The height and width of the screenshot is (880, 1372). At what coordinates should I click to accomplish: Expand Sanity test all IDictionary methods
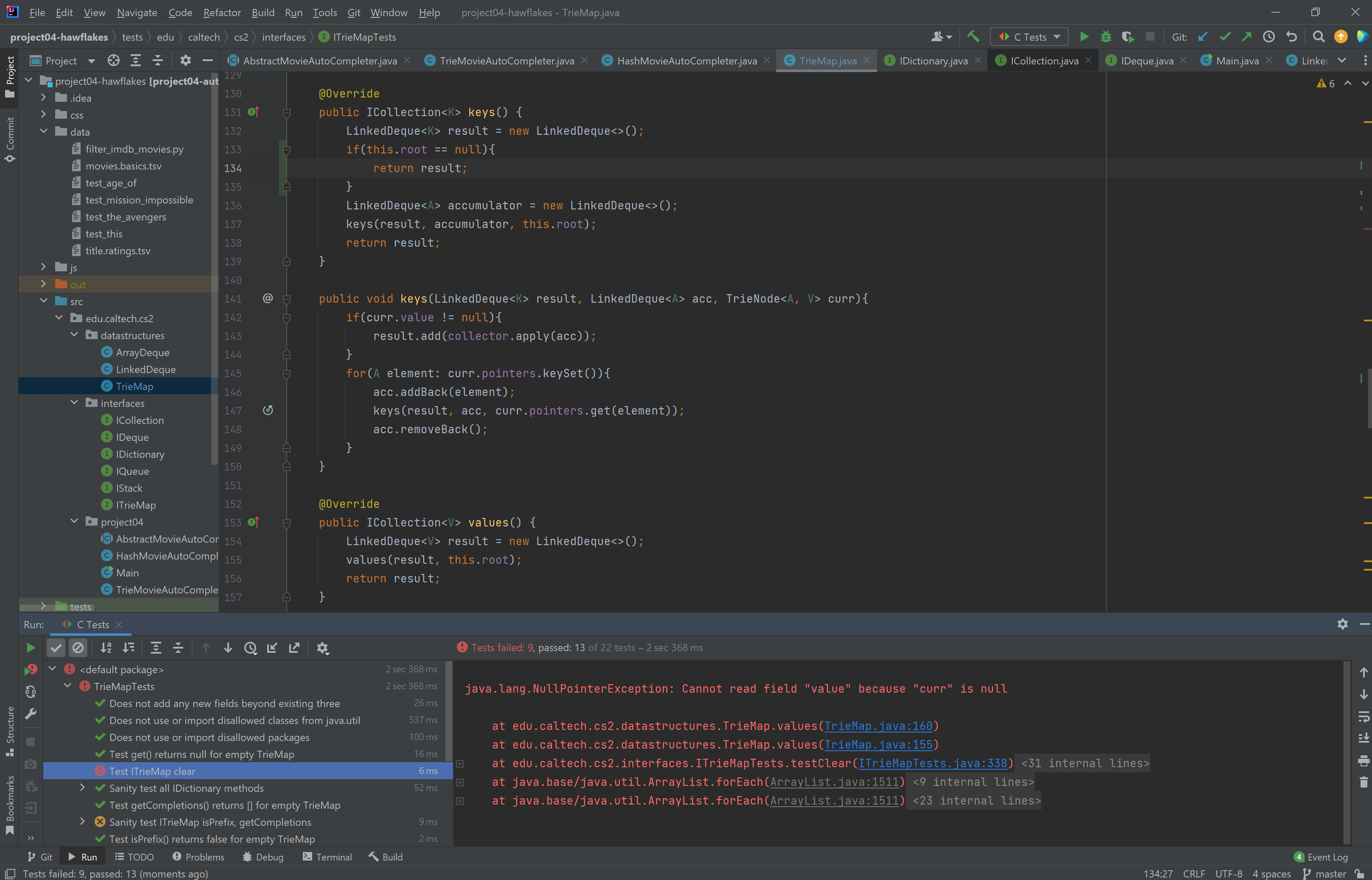(82, 788)
